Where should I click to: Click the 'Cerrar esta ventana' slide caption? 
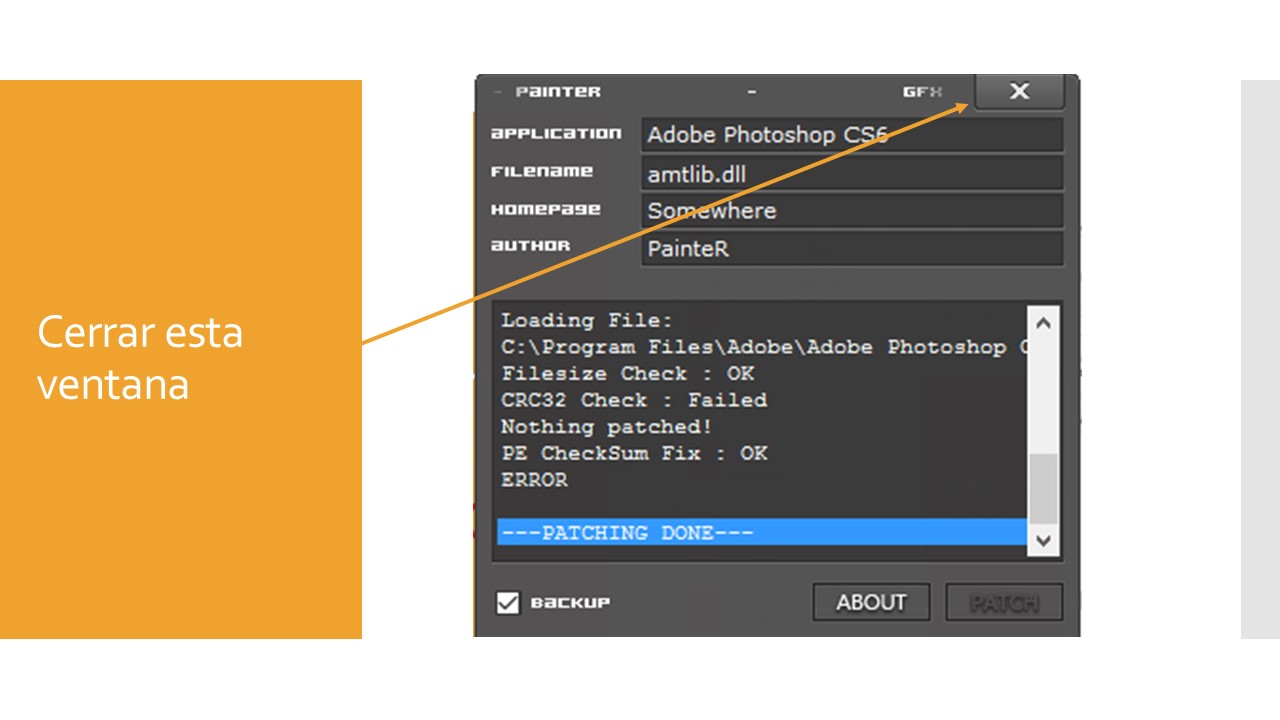click(140, 358)
